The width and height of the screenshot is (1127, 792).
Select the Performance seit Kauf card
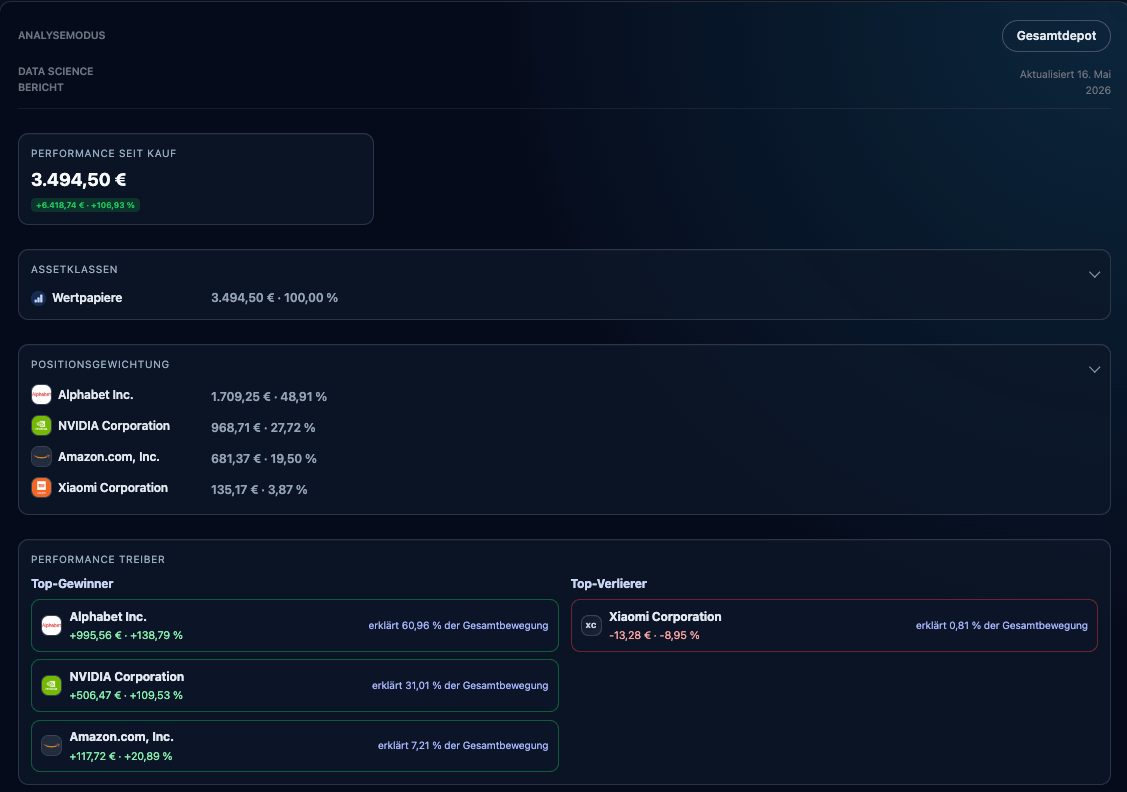pos(196,179)
